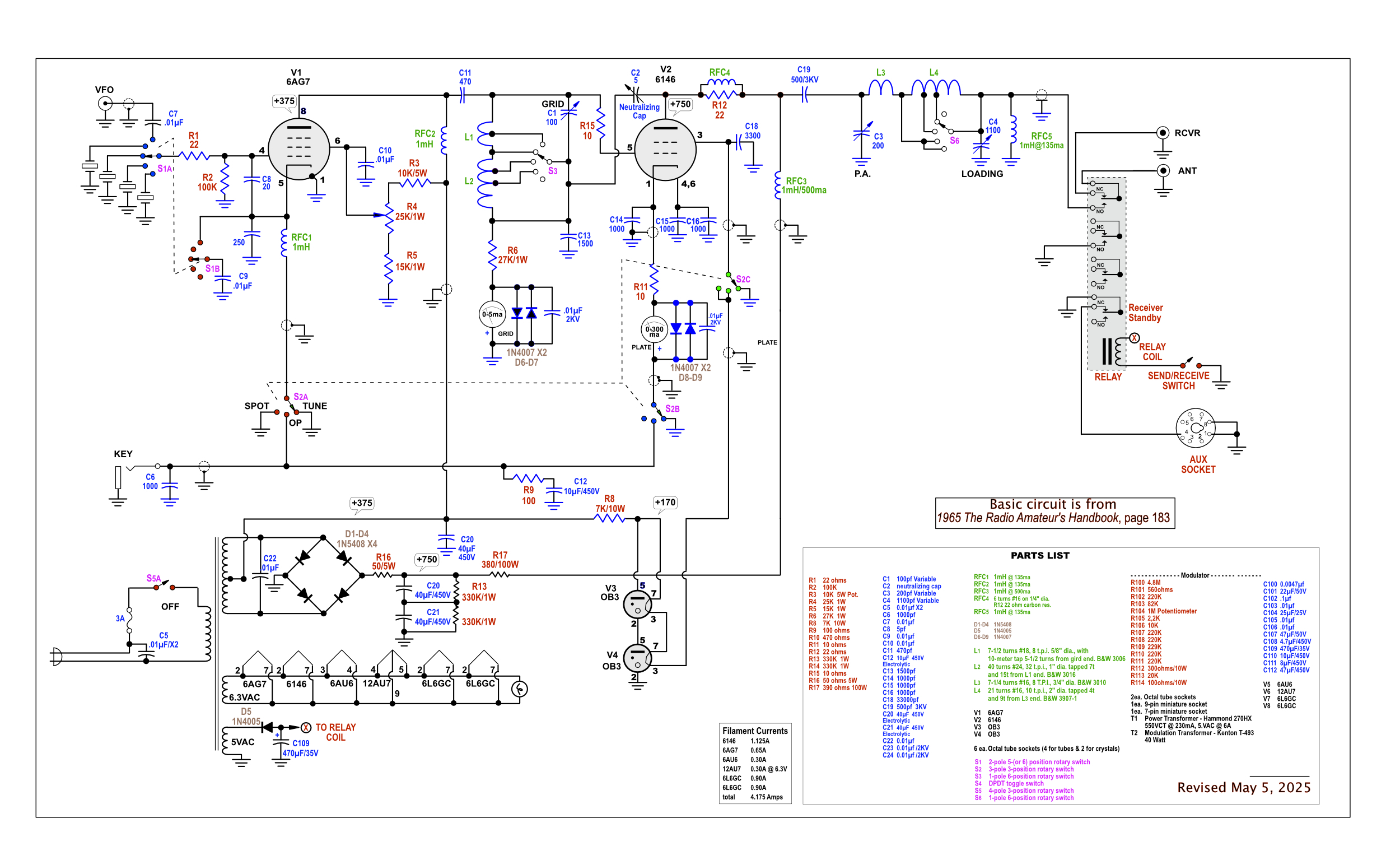Select the V4 OB3 regulator tube symbol
Image resolution: width=1400 pixels, height=860 pixels.
tap(637, 659)
